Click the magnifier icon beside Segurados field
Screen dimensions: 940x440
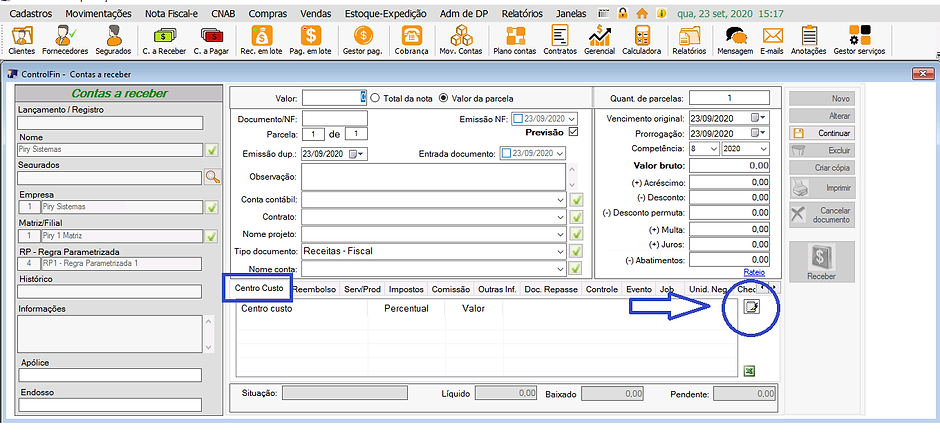(x=213, y=177)
